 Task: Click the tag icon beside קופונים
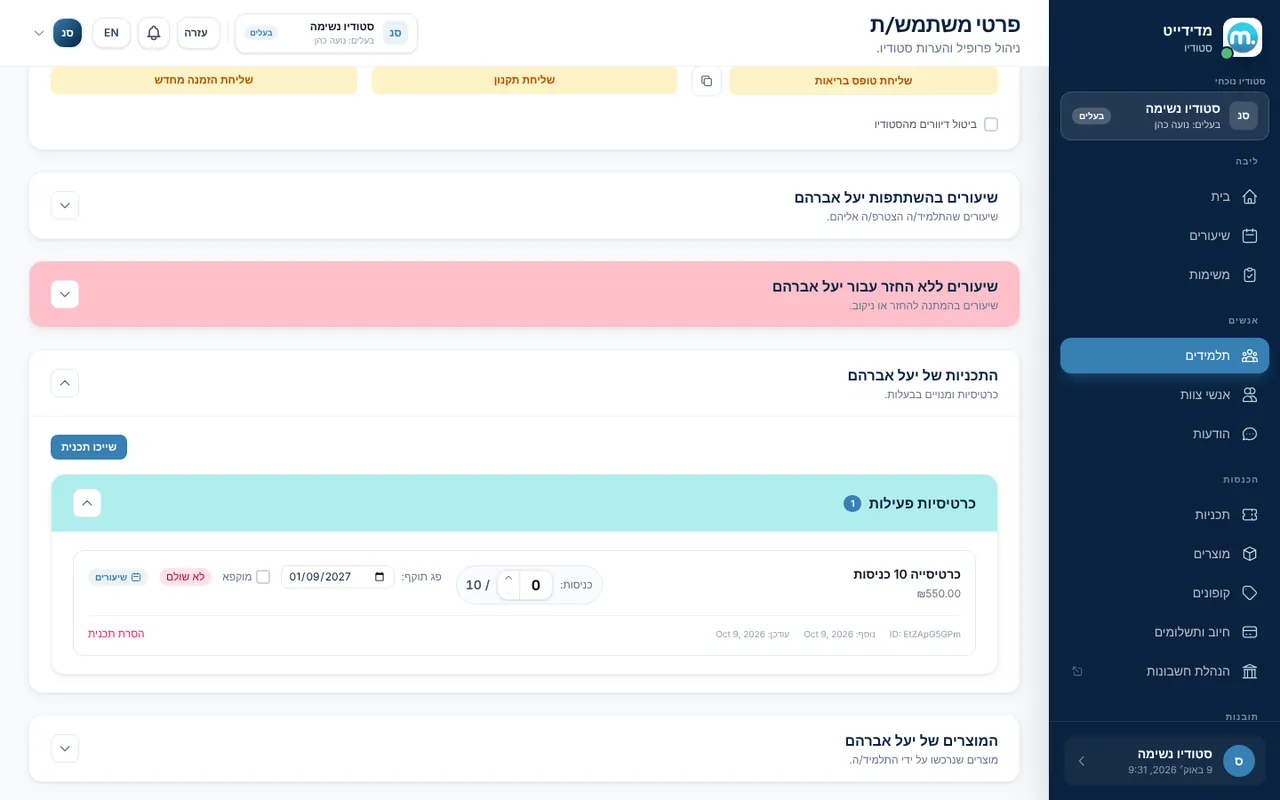[1249, 593]
